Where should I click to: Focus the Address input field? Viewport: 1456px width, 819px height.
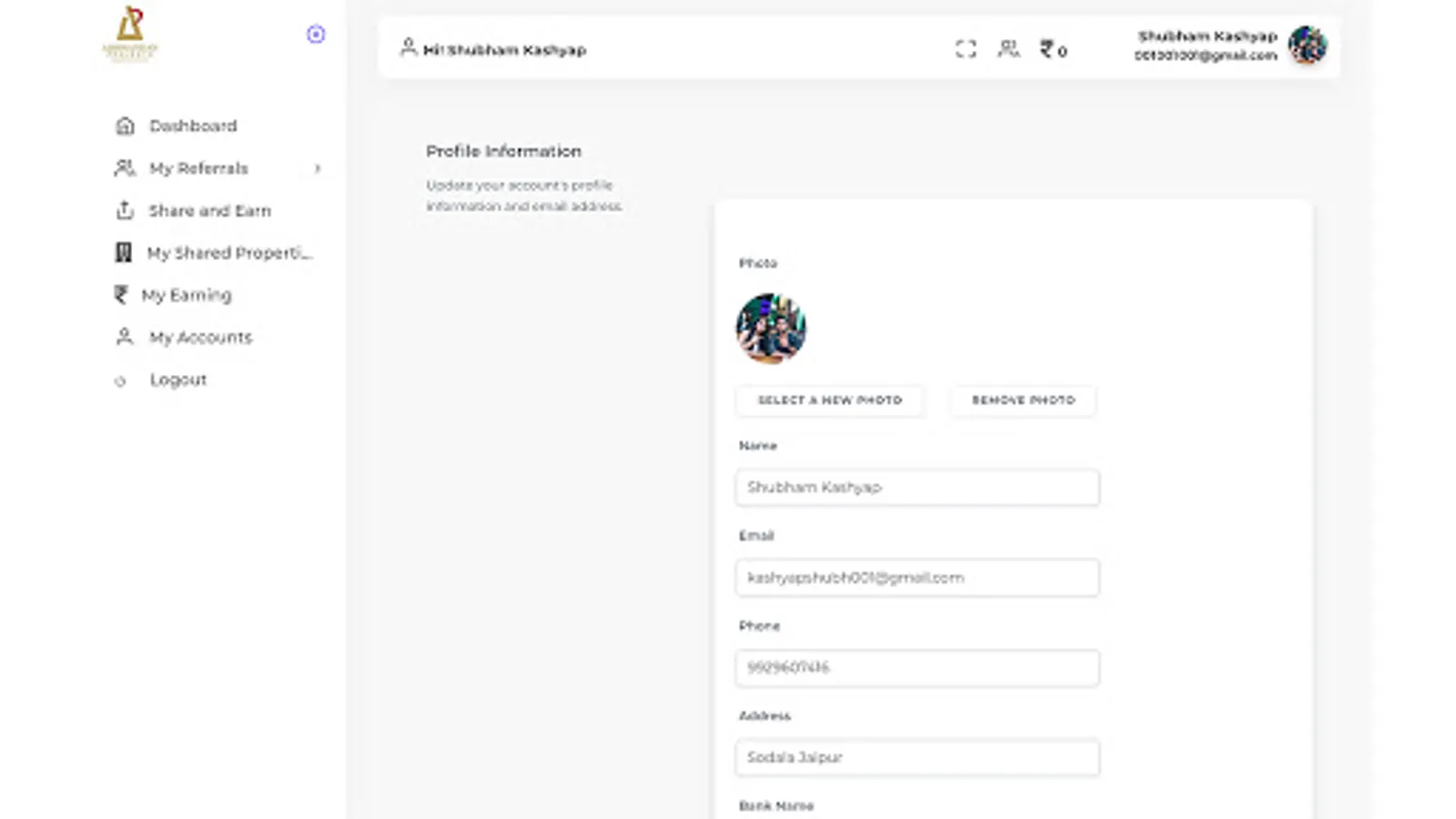point(917,758)
